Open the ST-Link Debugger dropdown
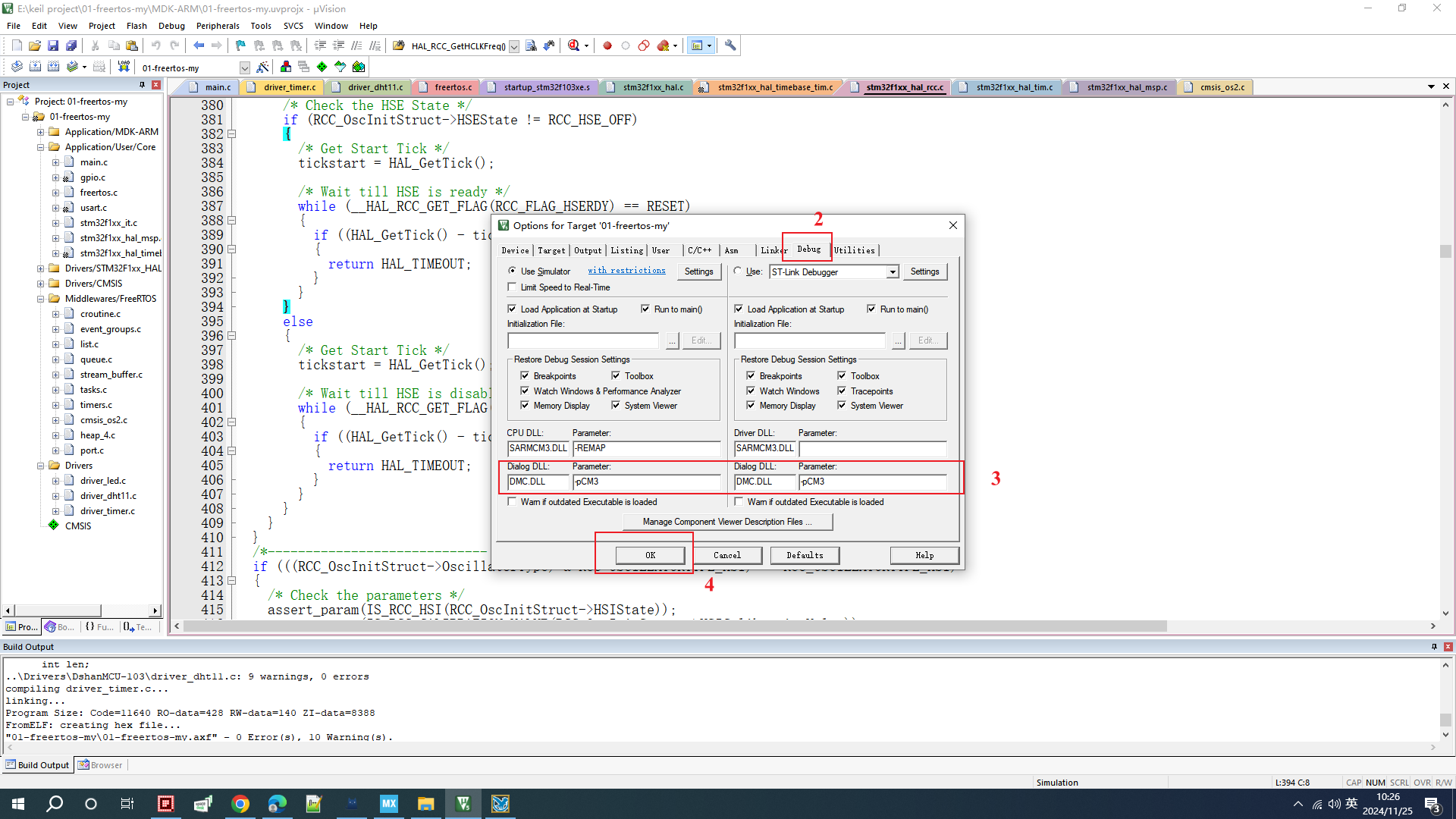 (893, 271)
